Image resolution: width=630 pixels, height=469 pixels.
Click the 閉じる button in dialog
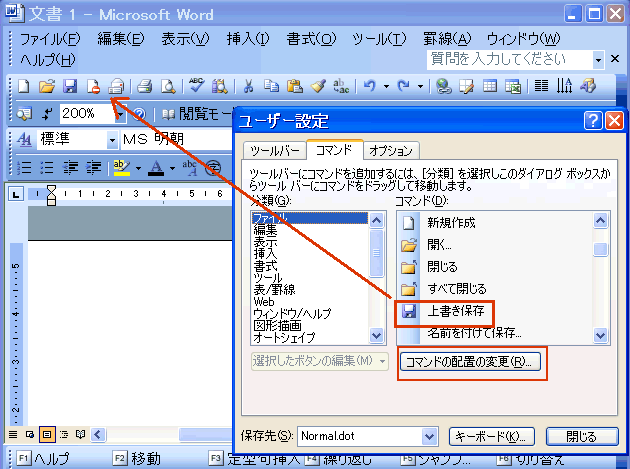click(582, 436)
